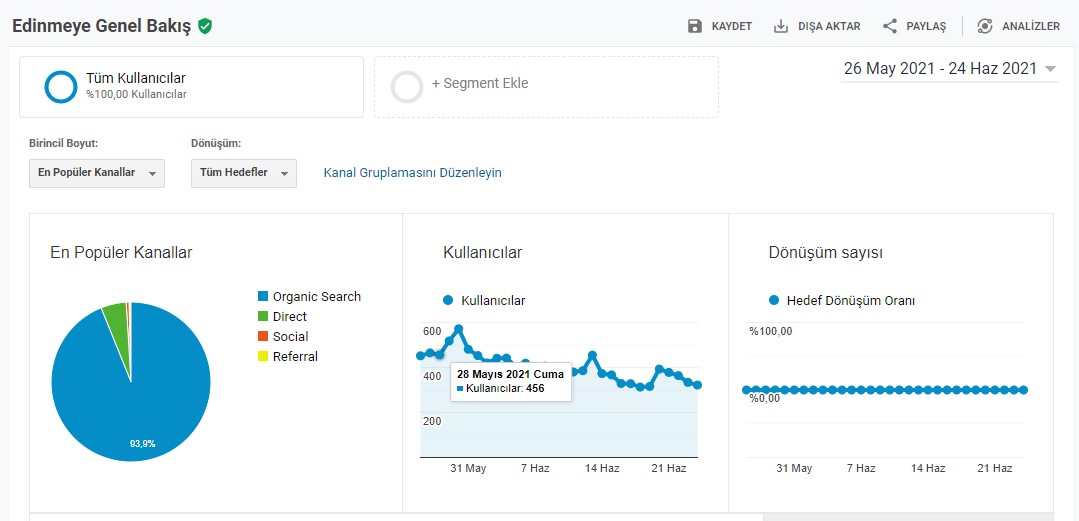This screenshot has height=521, width=1079.
Task: Click the En Popüler Kanallar chart heading
Action: click(x=121, y=253)
